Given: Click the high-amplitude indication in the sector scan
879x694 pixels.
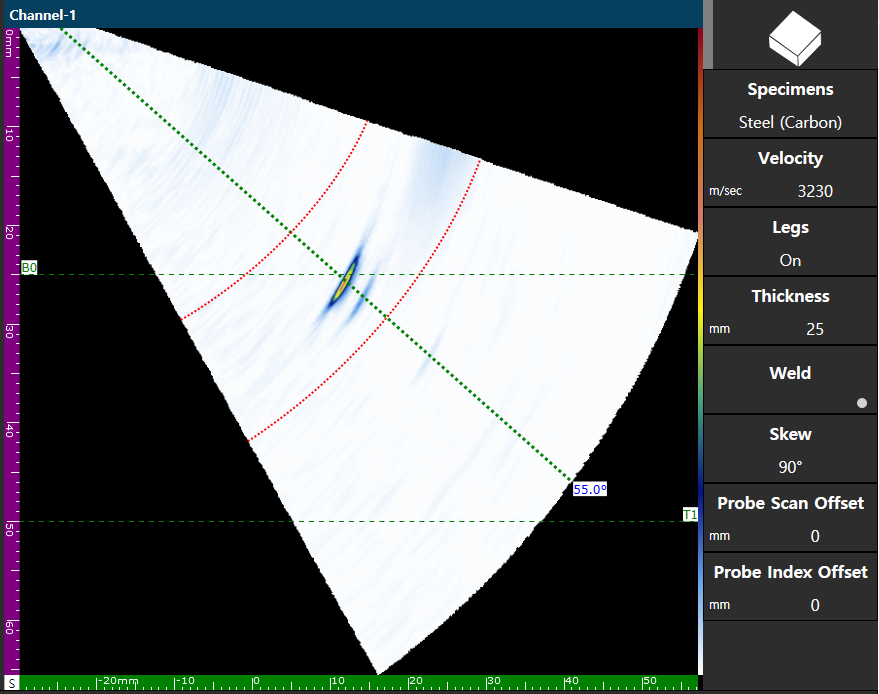Looking at the screenshot, I should [x=345, y=282].
